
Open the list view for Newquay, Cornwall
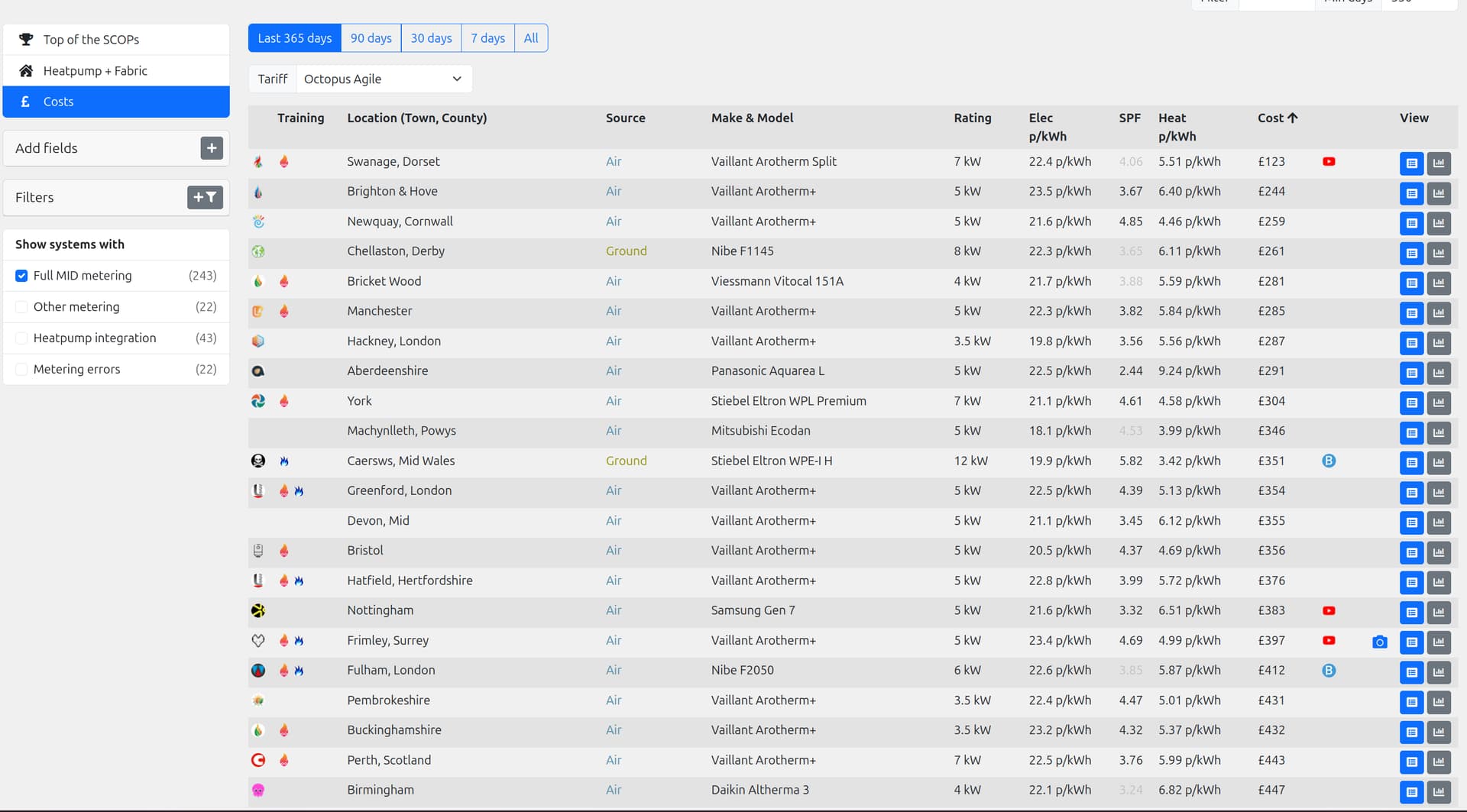coord(1411,223)
